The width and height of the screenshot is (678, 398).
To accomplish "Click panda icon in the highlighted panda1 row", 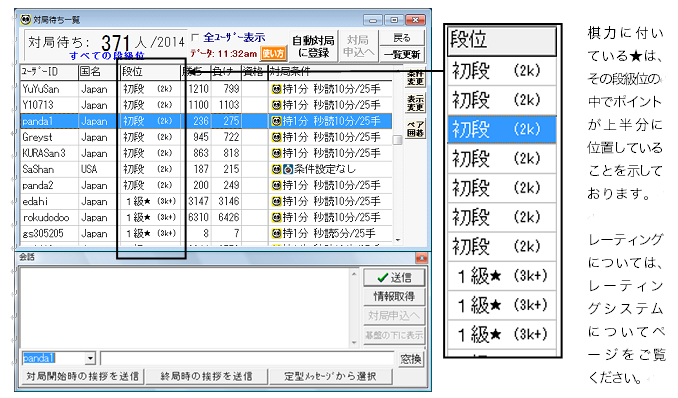I will click(276, 121).
